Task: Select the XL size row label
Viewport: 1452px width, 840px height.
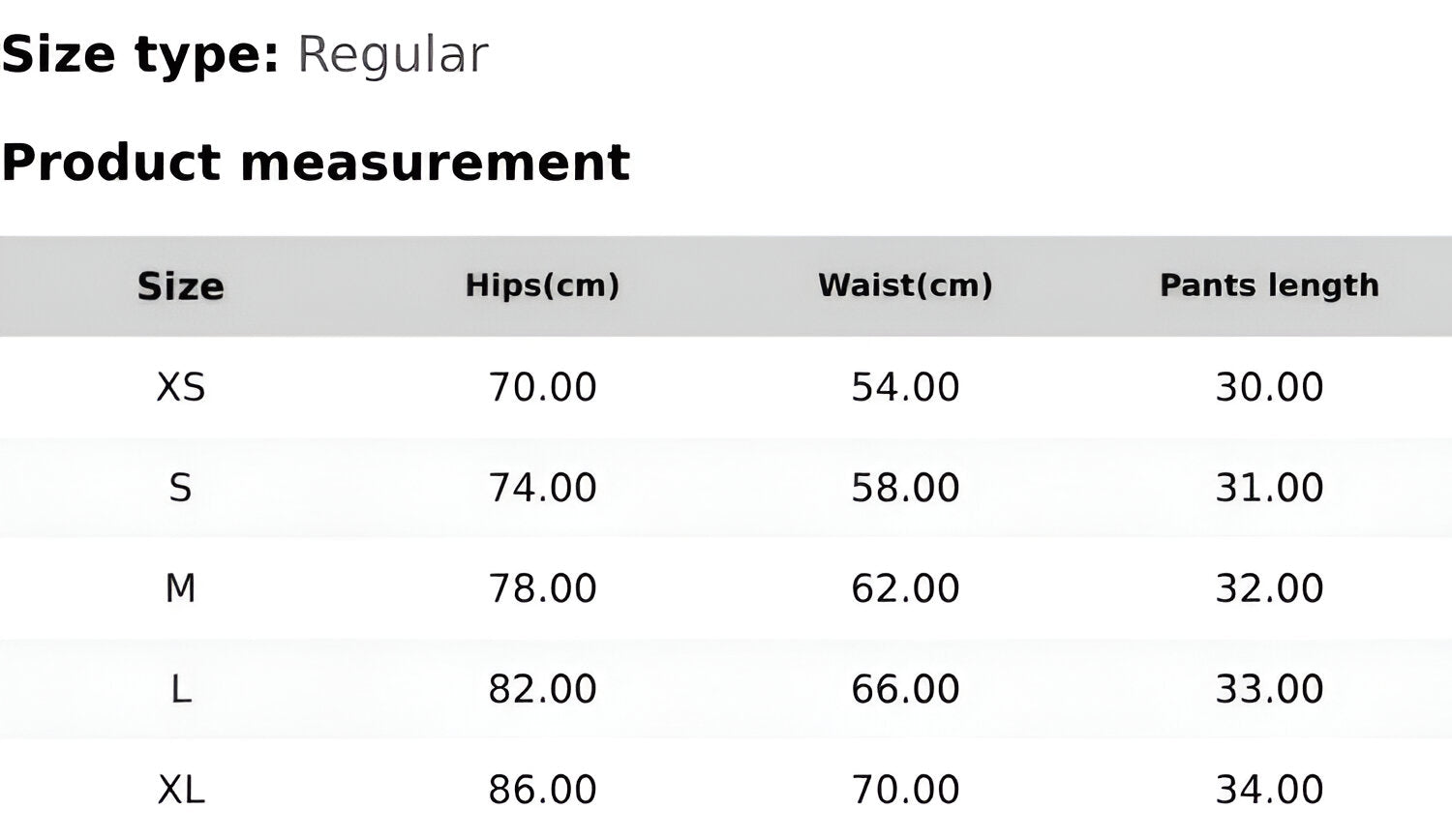Action: [181, 790]
